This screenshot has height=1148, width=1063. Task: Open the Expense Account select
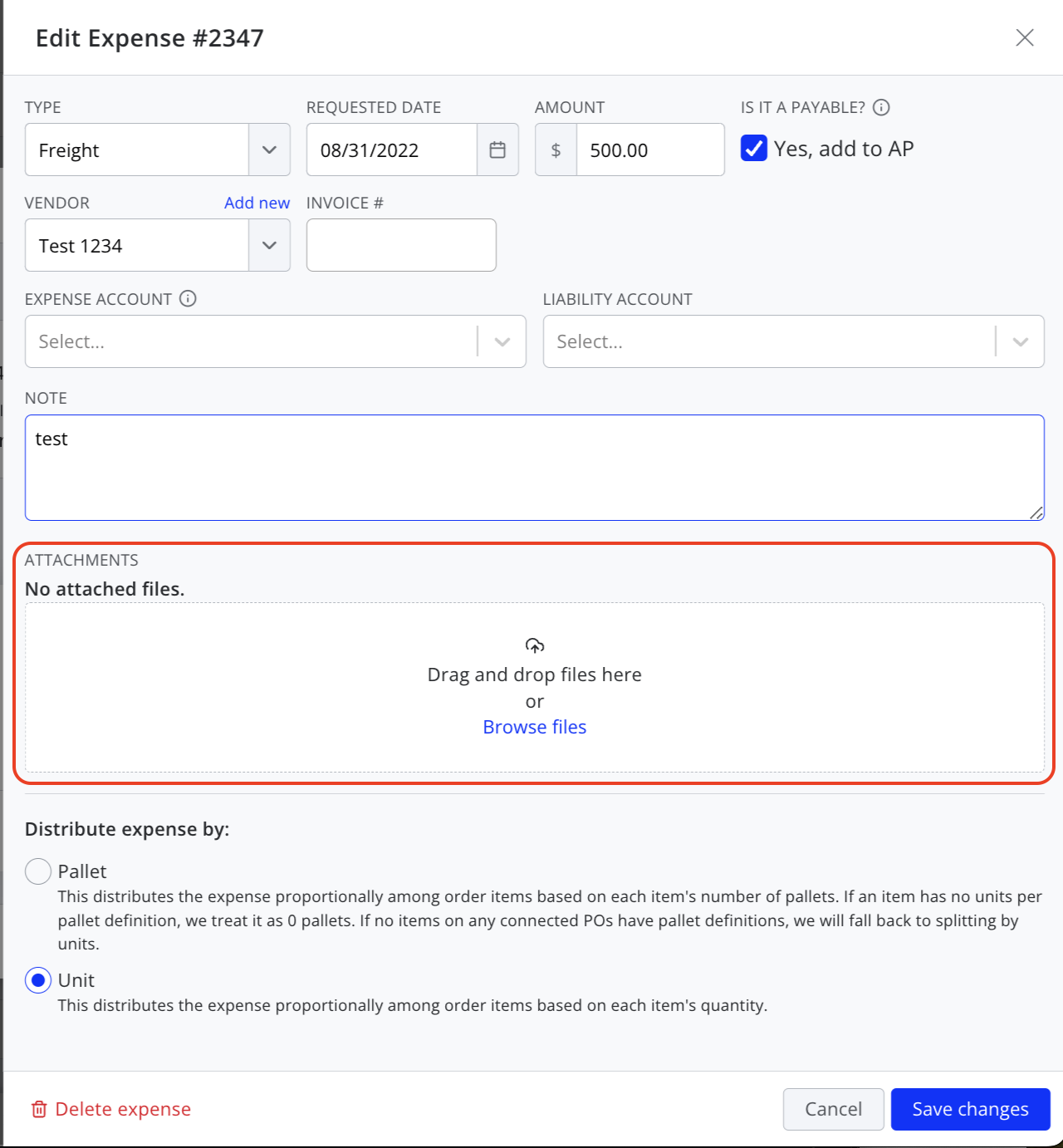tap(276, 341)
